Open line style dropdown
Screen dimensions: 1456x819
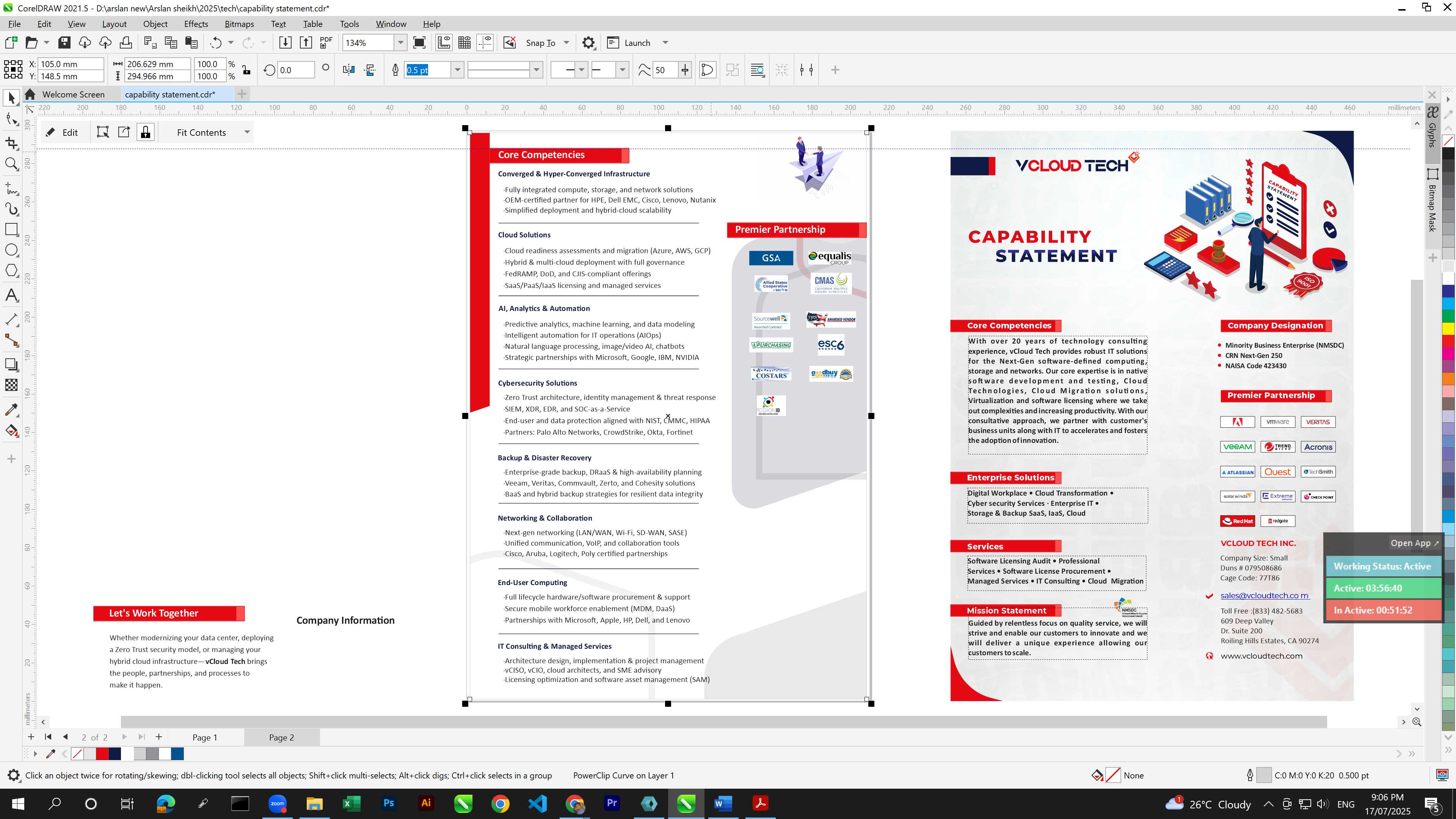(x=537, y=70)
